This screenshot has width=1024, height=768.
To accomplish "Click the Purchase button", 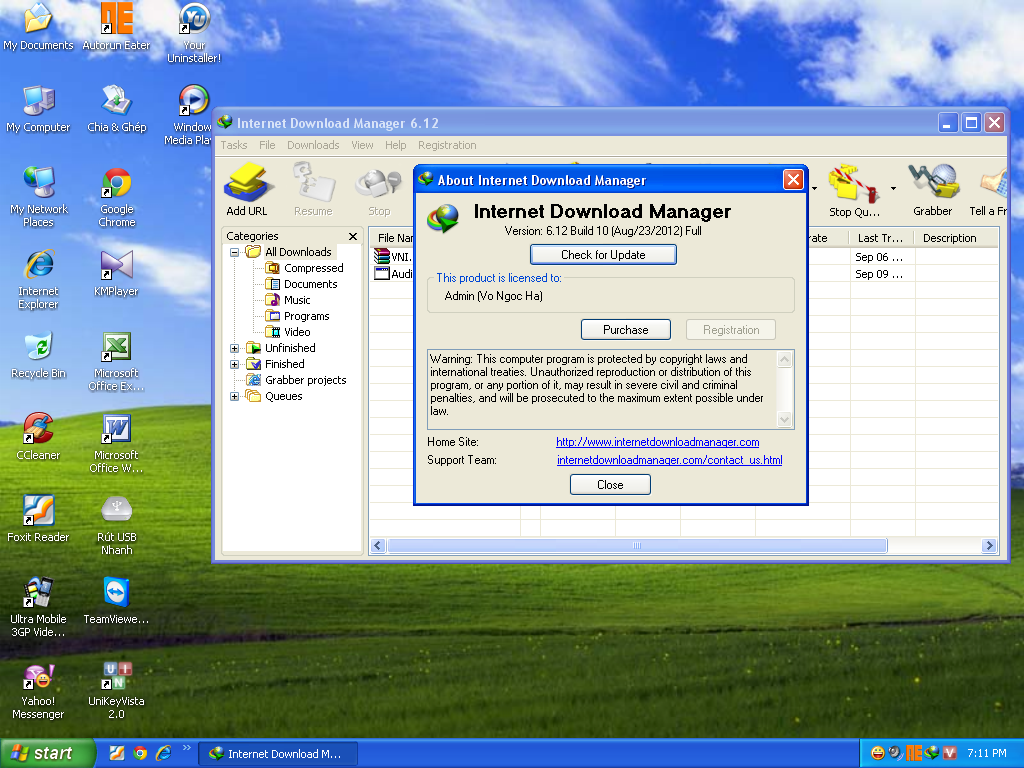I will 626,330.
